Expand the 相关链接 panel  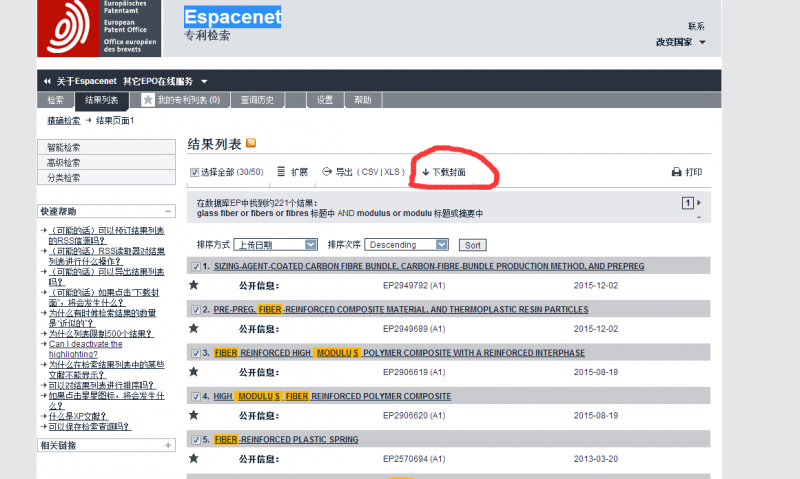click(x=168, y=445)
